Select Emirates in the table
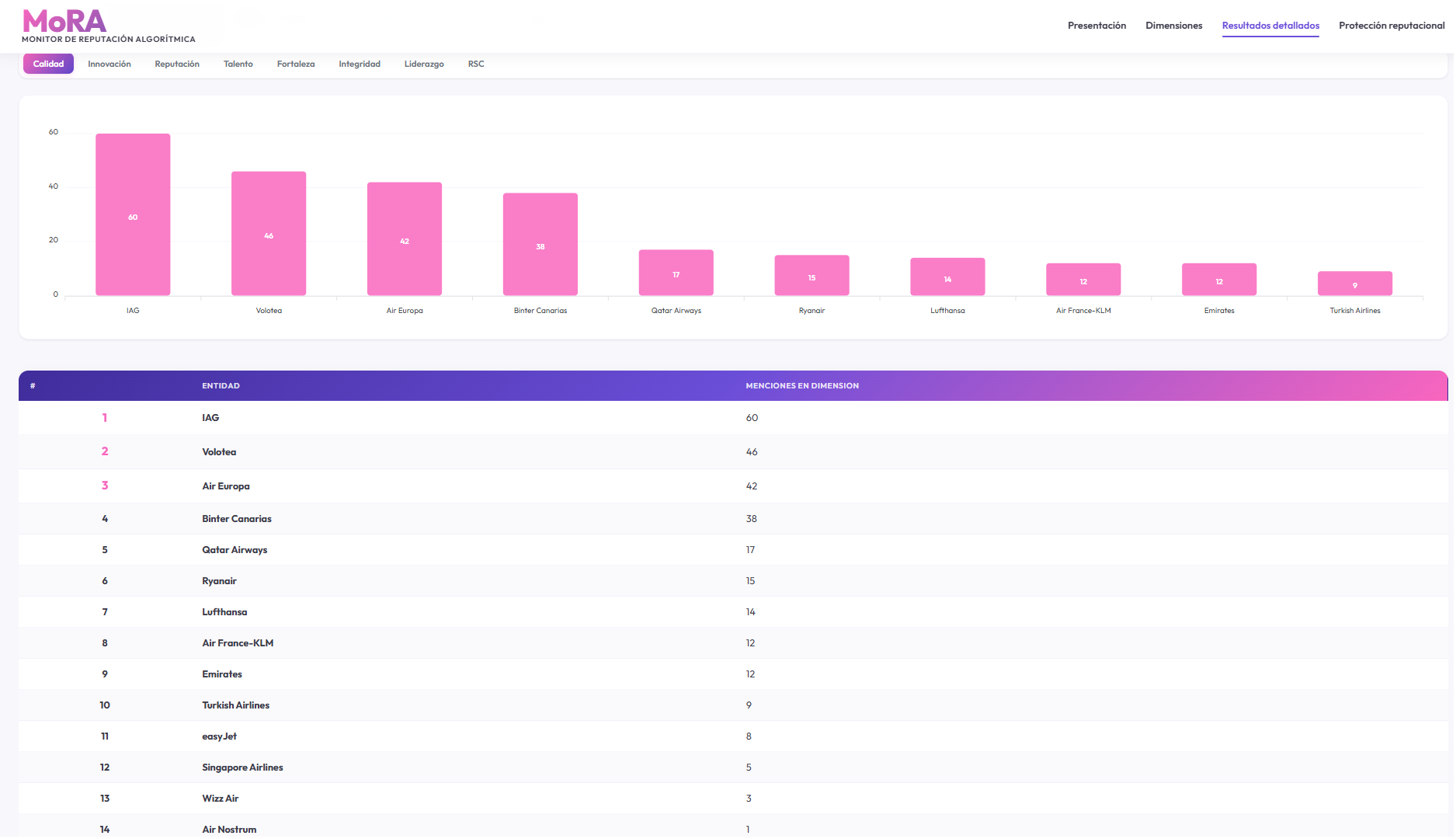Image resolution: width=1456 pixels, height=839 pixels. pyautogui.click(x=222, y=674)
